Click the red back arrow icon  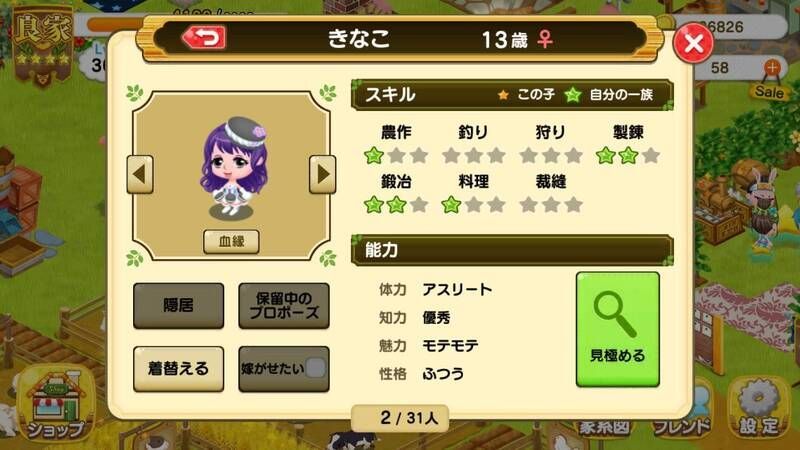point(204,38)
